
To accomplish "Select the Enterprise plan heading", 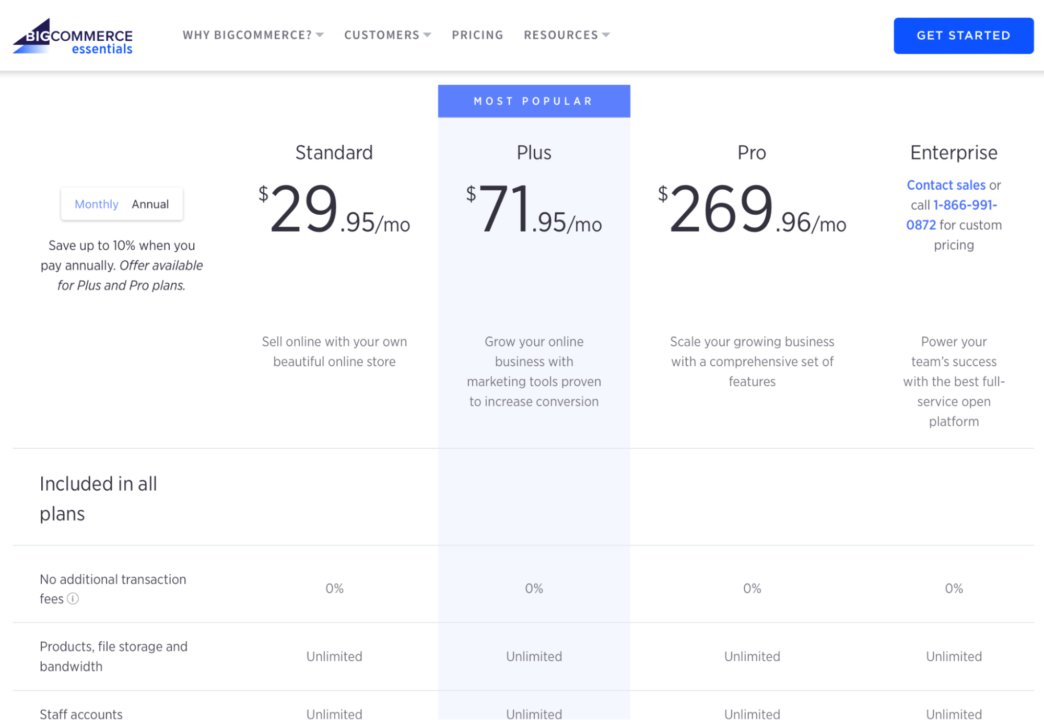I will point(953,153).
